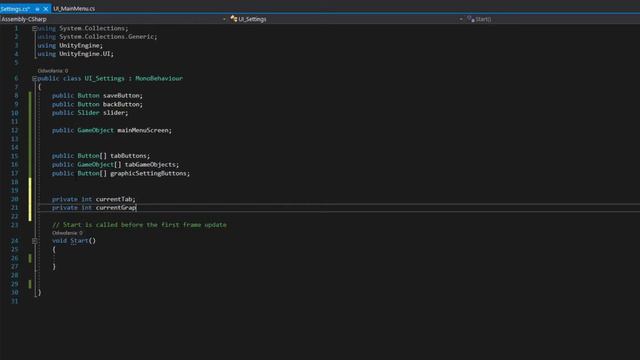Pin the Settings.cs editor tab
This screenshot has height=360, width=640.
click(37, 9)
